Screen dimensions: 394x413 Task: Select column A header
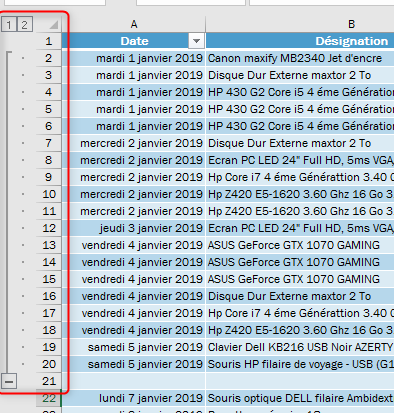coord(134,24)
